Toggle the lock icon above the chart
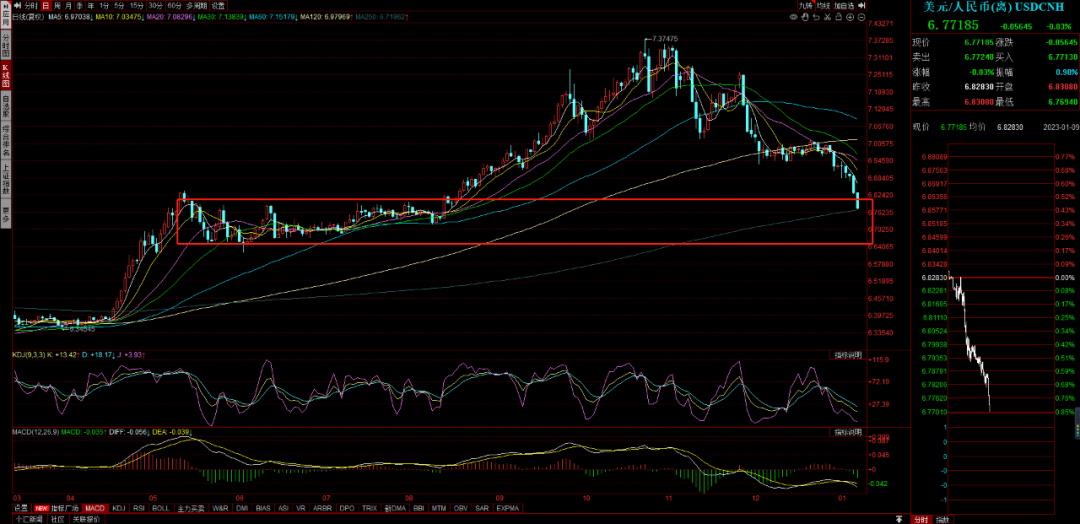The image size is (1080, 524). (838, 17)
